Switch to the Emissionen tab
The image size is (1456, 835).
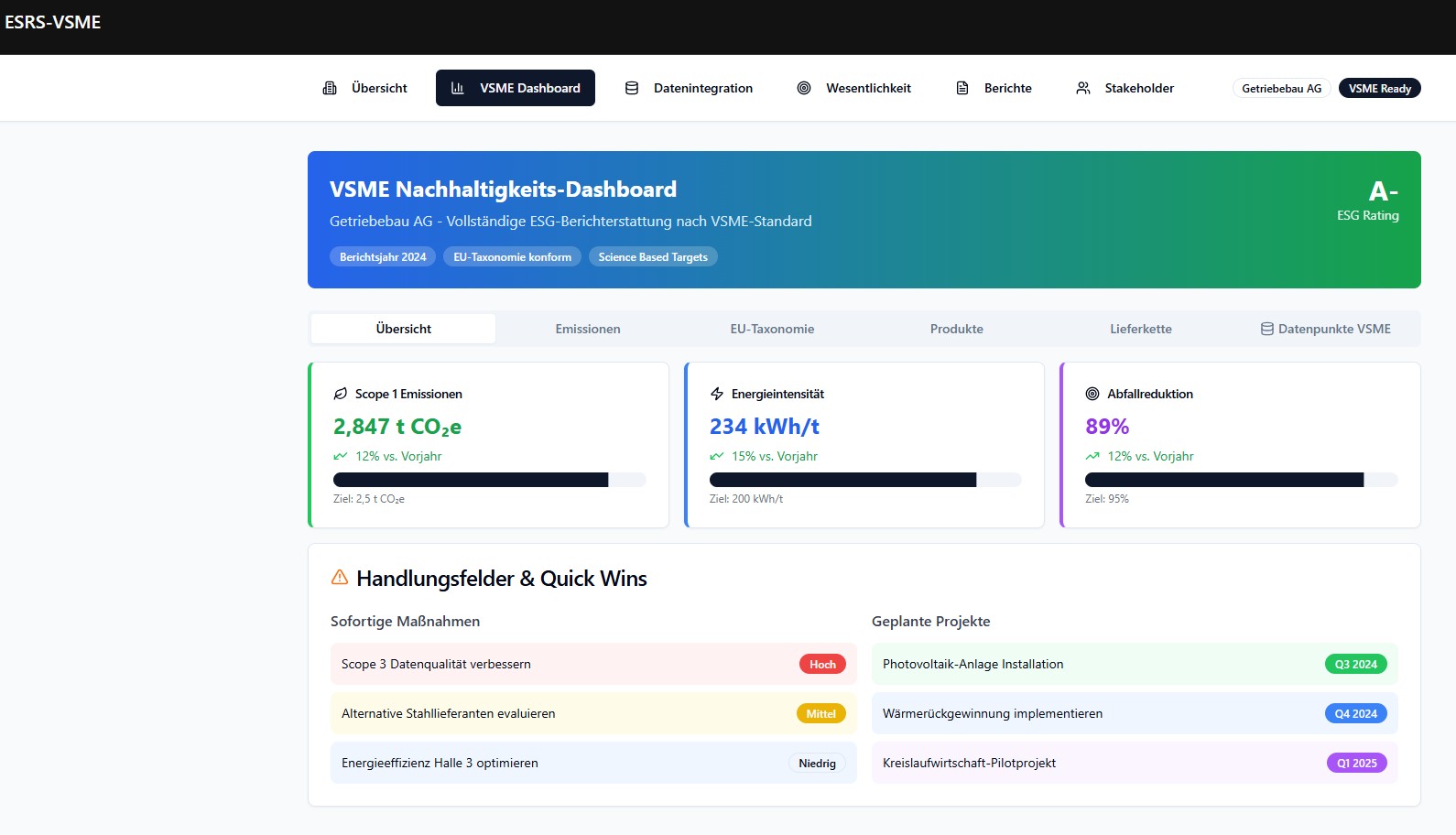(588, 329)
